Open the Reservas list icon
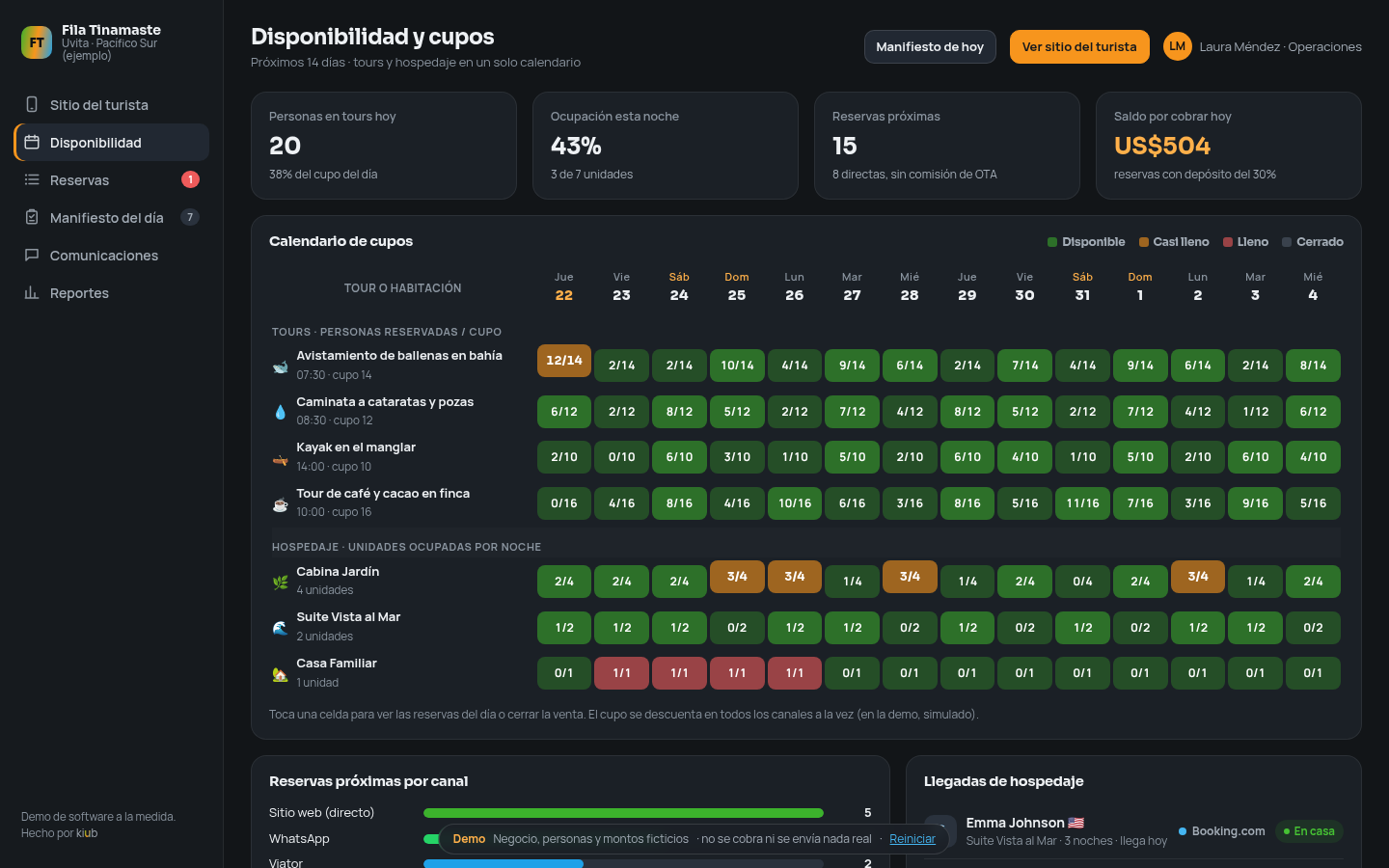This screenshot has width=1389, height=868. click(32, 179)
